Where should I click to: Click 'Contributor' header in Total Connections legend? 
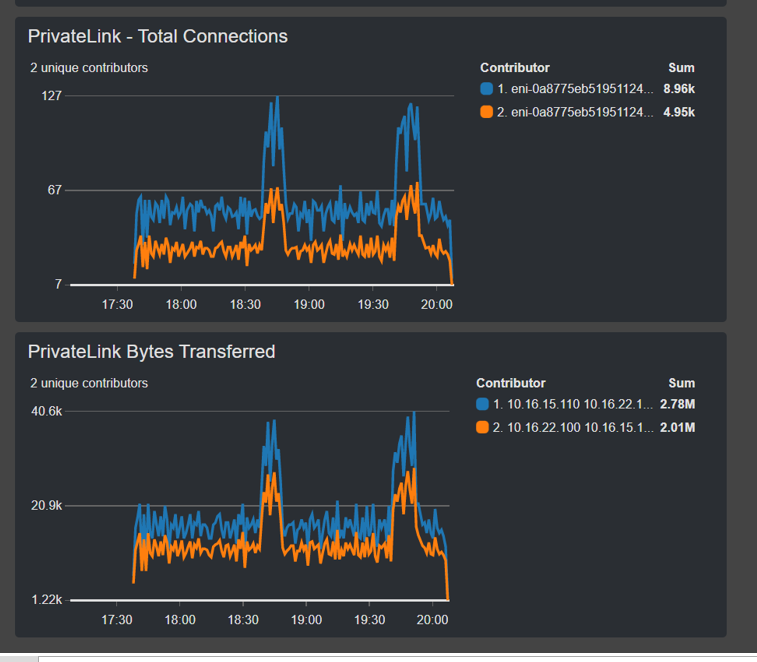click(x=515, y=68)
